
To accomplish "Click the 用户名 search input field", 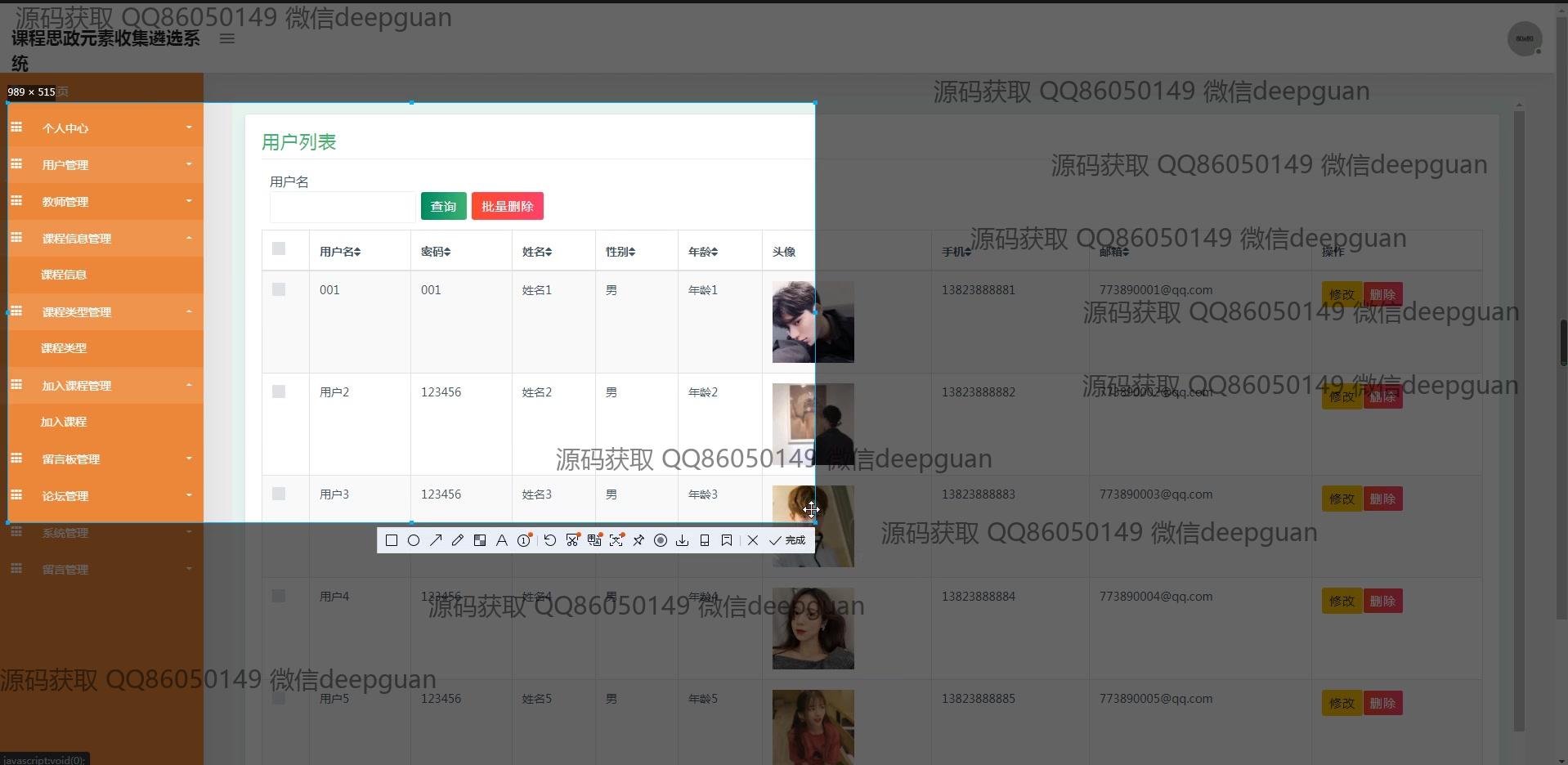I will [x=343, y=207].
